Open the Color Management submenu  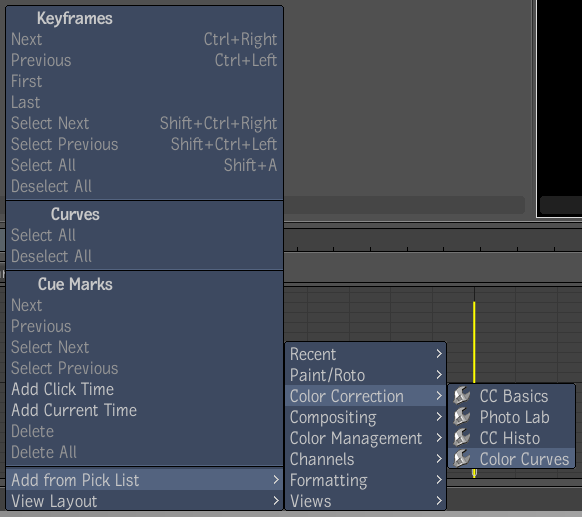(x=366, y=438)
